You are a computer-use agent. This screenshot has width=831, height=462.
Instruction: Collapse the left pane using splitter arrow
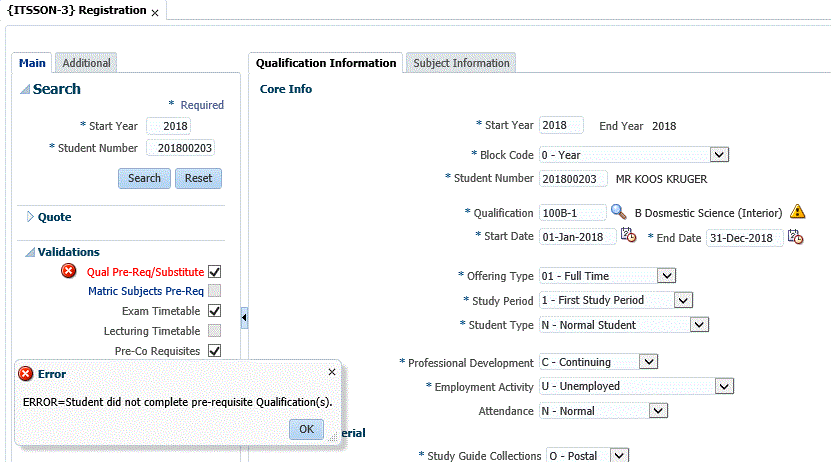click(x=244, y=317)
